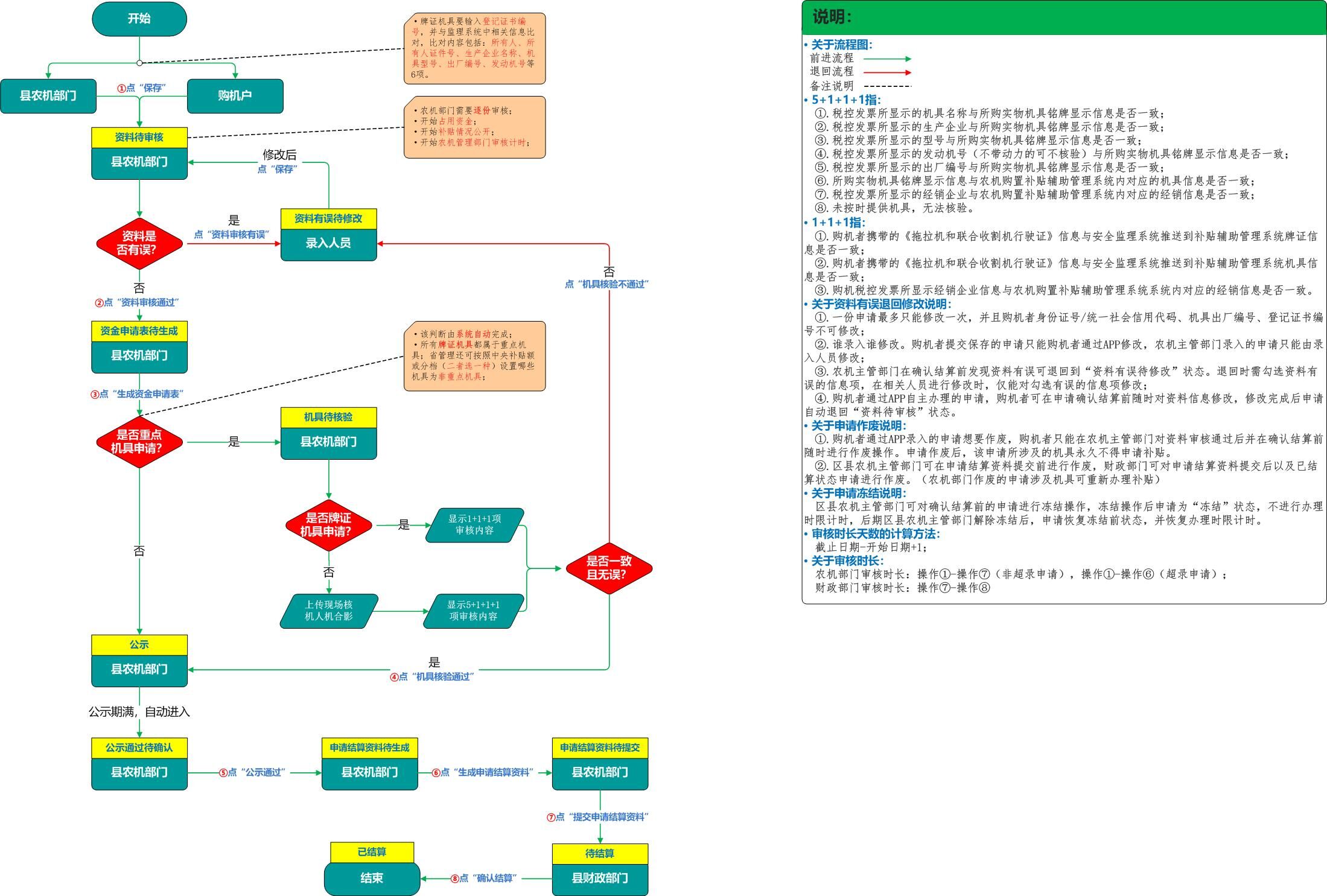Image resolution: width=1327 pixels, height=896 pixels.
Task: Select the 显示5+1+1+1项审核内容 shape
Action: point(473,611)
